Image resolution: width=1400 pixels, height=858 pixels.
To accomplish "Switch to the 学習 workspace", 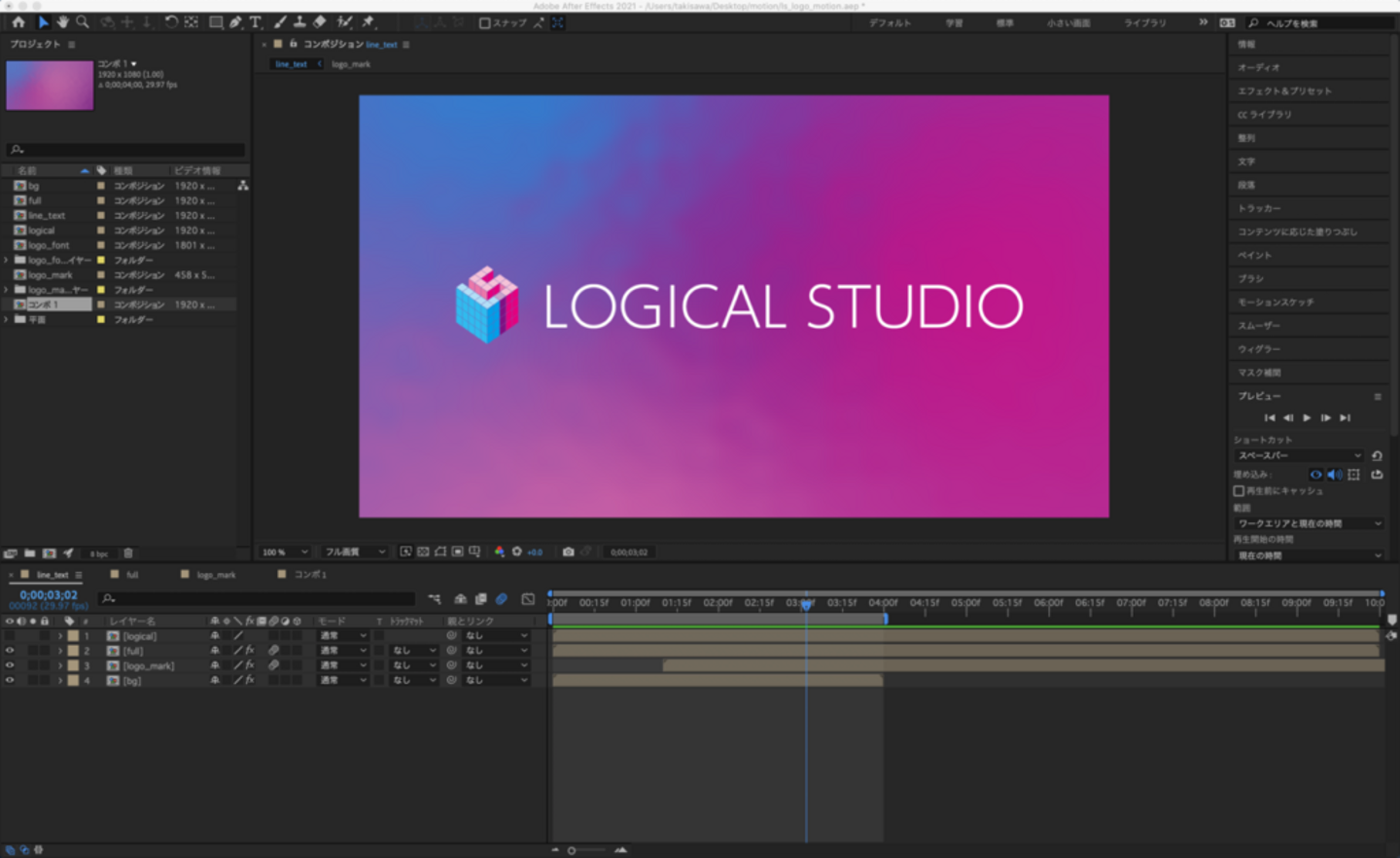I will 954,22.
